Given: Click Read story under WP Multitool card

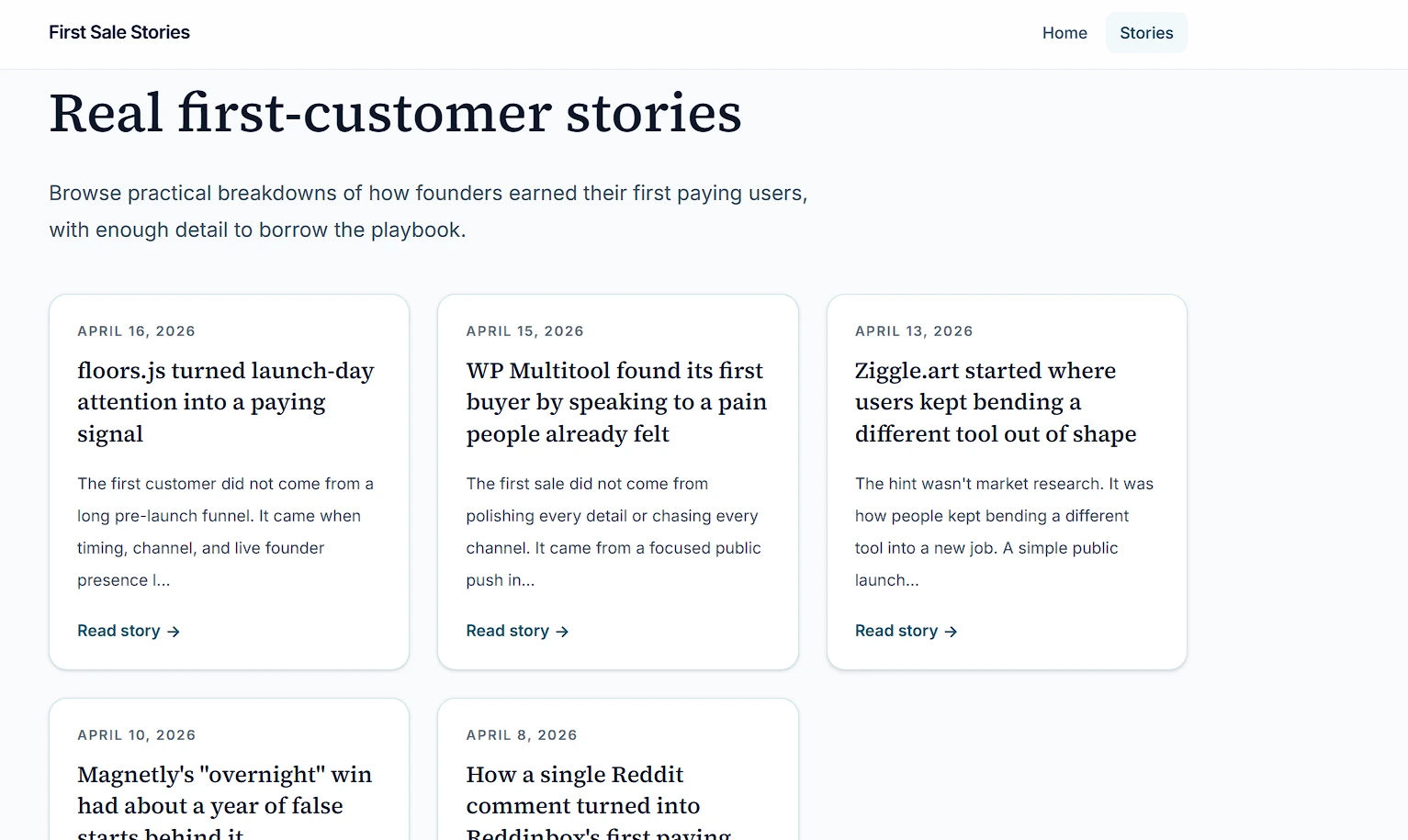Looking at the screenshot, I should (507, 631).
